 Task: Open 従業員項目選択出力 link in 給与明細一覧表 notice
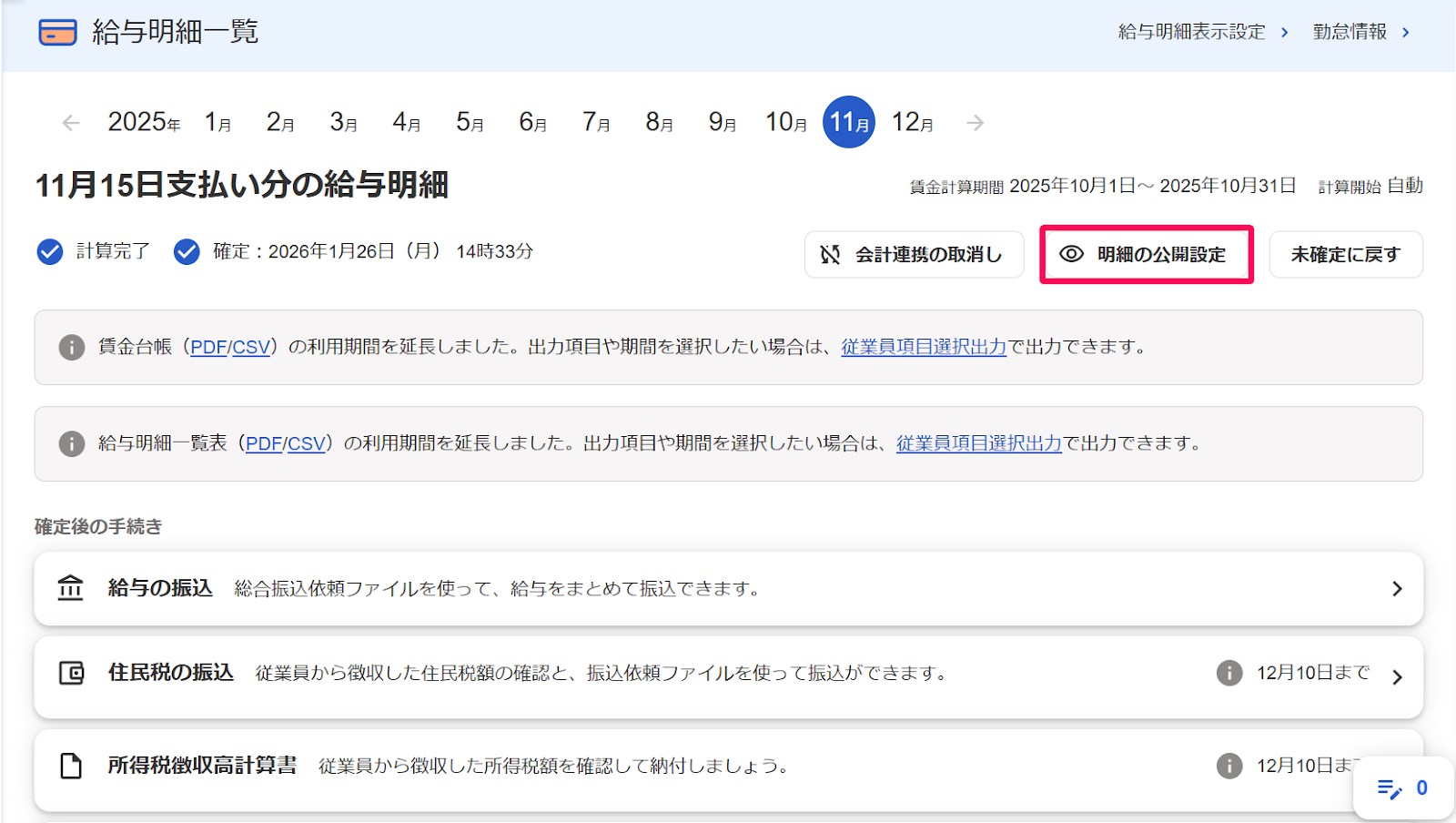coord(979,443)
